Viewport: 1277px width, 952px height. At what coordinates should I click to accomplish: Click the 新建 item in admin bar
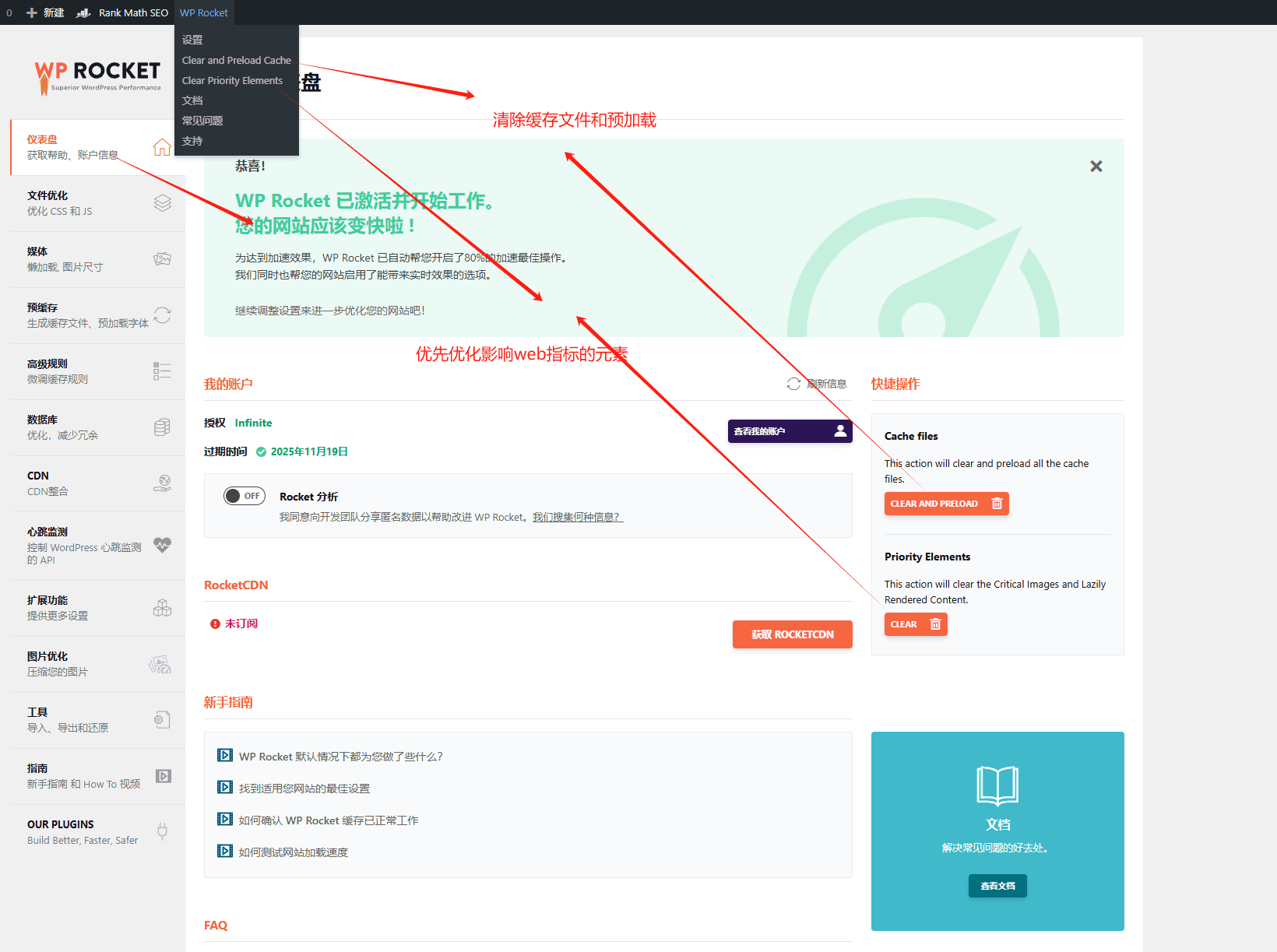pos(45,12)
